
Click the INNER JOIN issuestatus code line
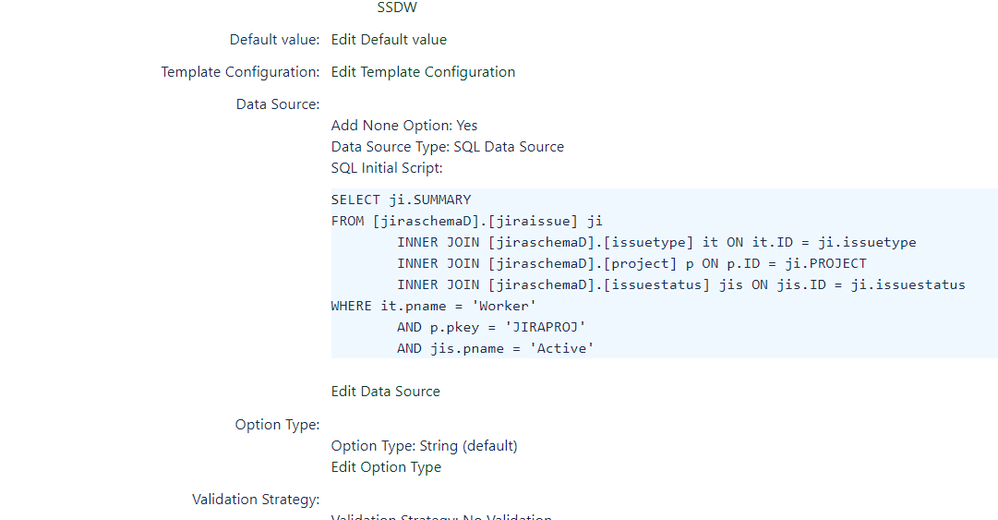[x=682, y=285]
